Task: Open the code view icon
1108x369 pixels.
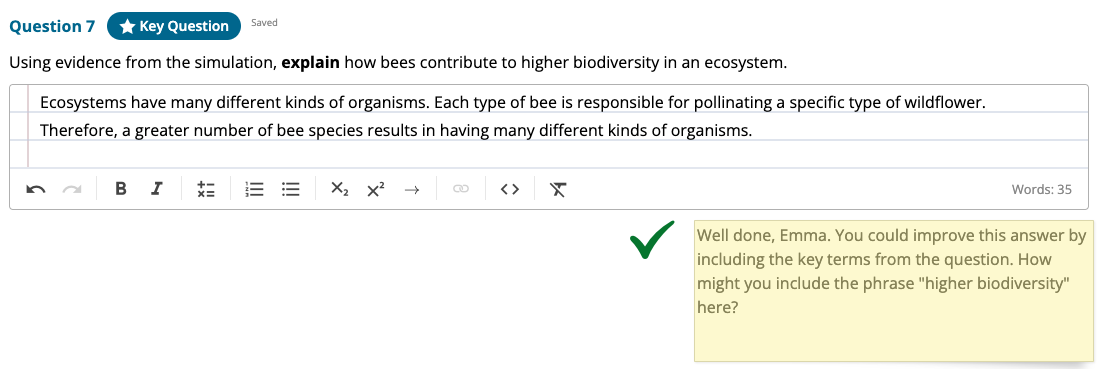Action: coord(510,189)
